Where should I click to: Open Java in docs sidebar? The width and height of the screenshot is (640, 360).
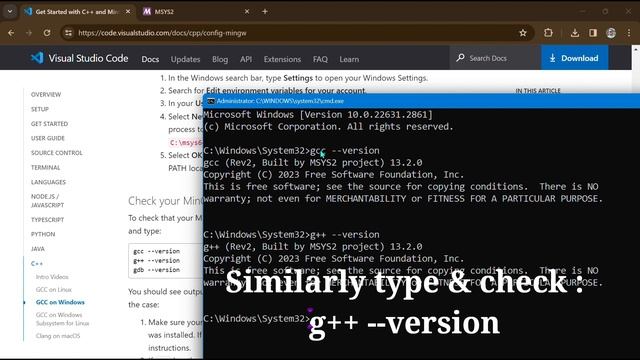click(38, 249)
